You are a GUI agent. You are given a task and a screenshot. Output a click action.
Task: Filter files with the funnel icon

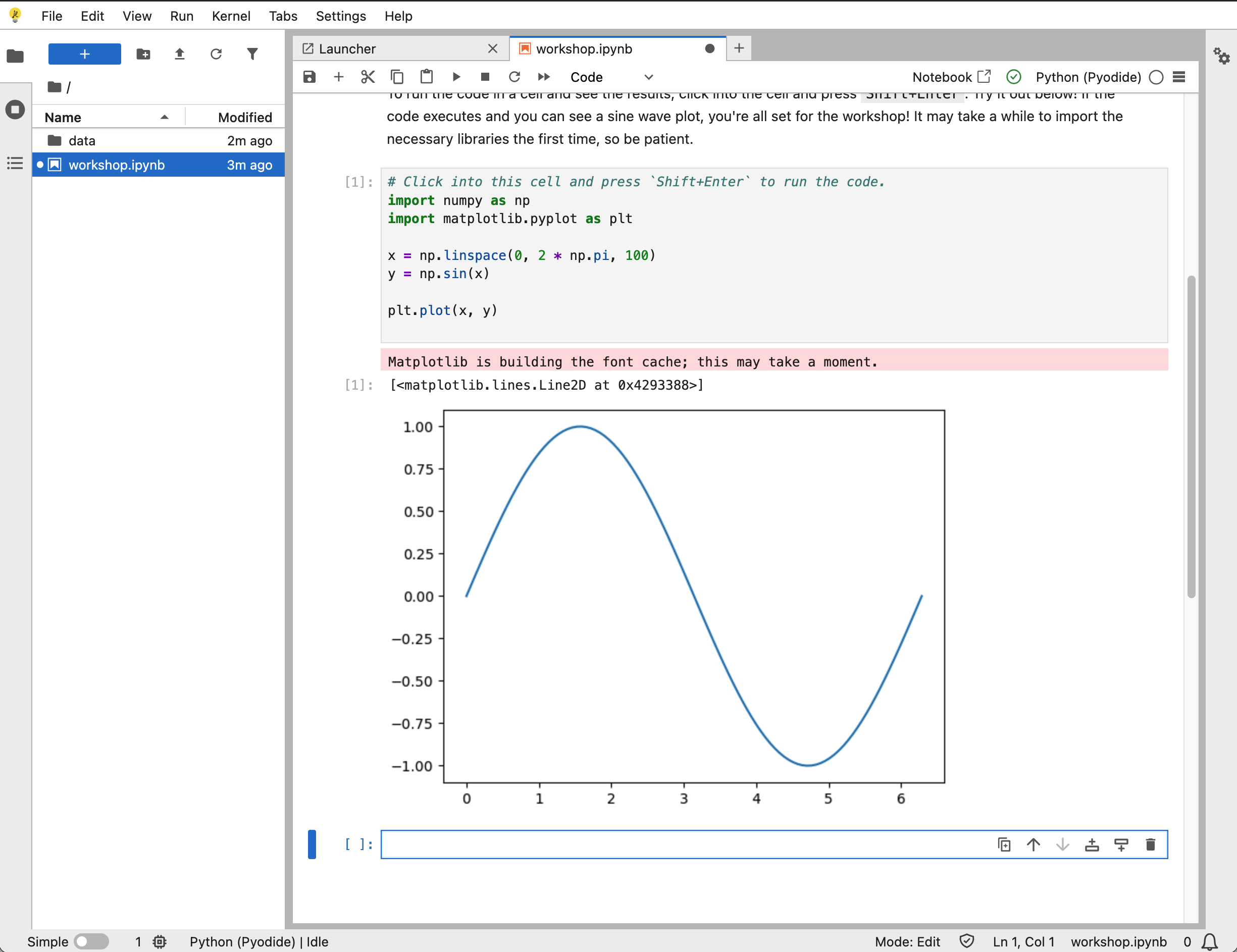(x=252, y=54)
